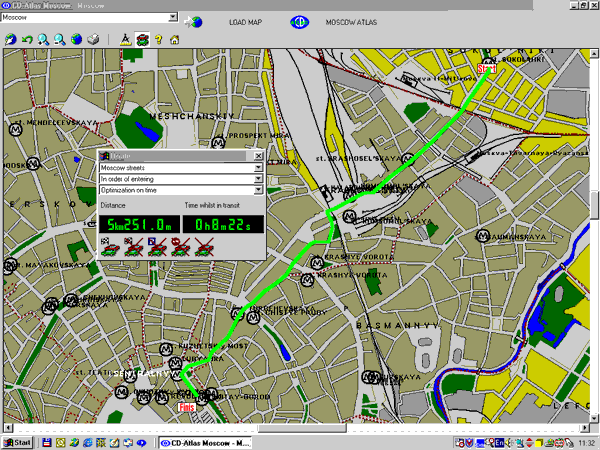This screenshot has height=450, width=600.
Task: Click the blue oval atlas logo icon
Action: (x=300, y=22)
